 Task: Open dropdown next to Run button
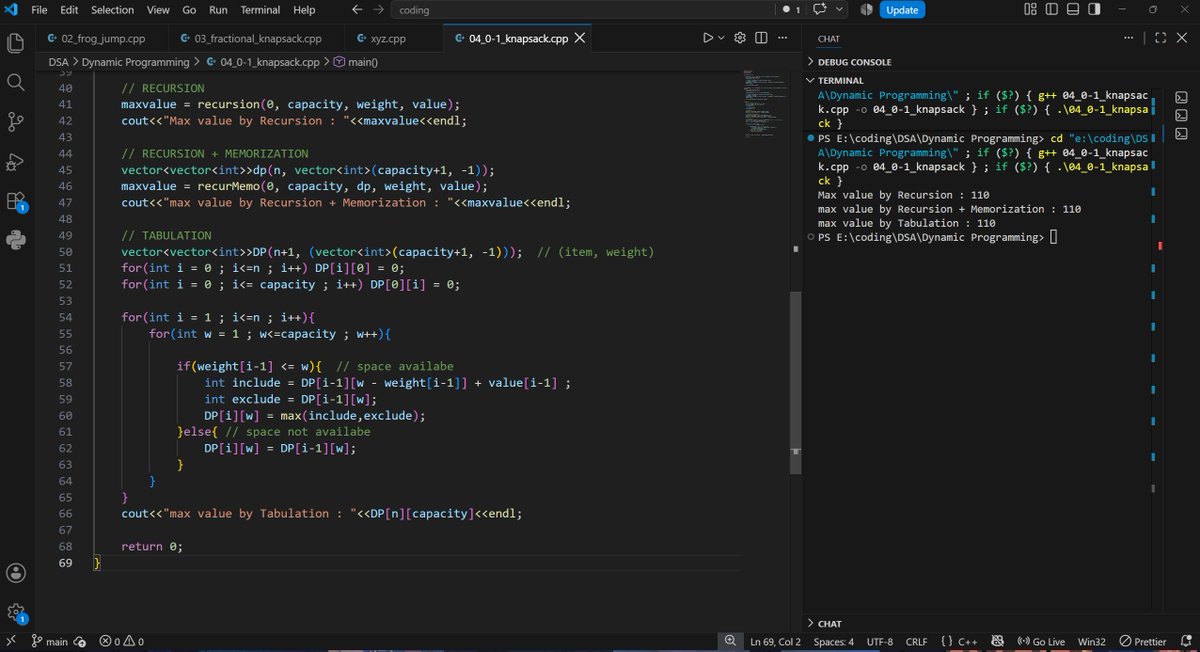tap(721, 38)
